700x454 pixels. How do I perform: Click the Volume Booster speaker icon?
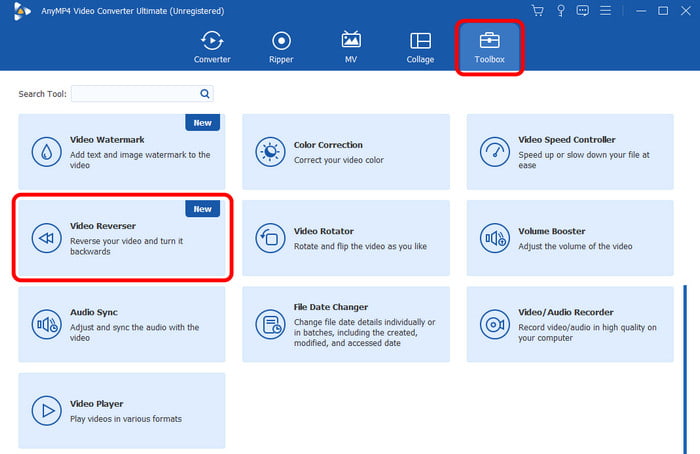pyautogui.click(x=495, y=238)
